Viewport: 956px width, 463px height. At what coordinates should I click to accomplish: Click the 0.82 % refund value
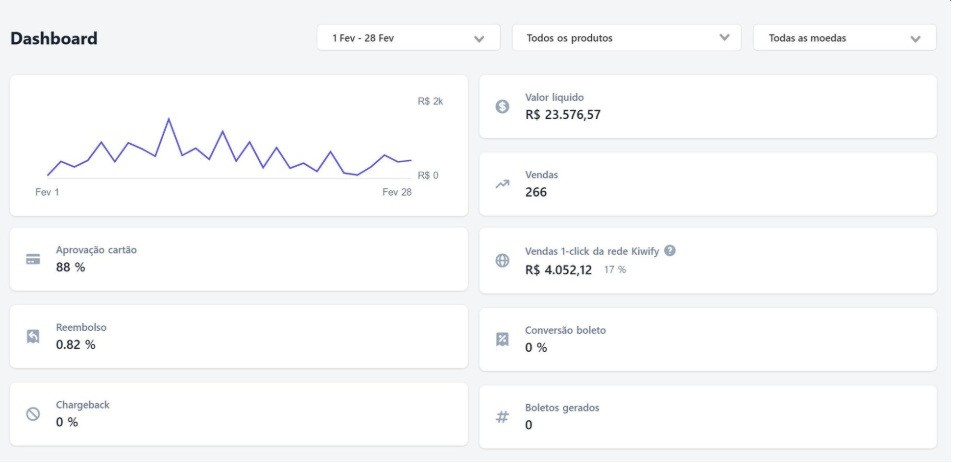76,345
